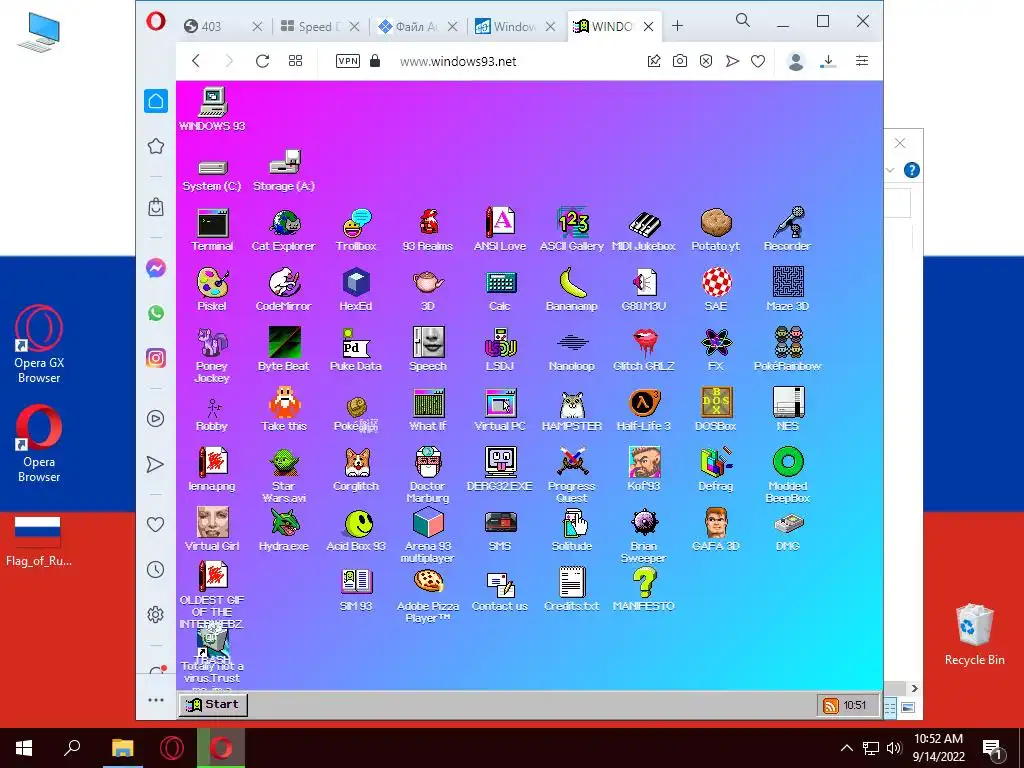The width and height of the screenshot is (1024, 768).
Task: Open Credits.txt document icon
Action: (572, 583)
